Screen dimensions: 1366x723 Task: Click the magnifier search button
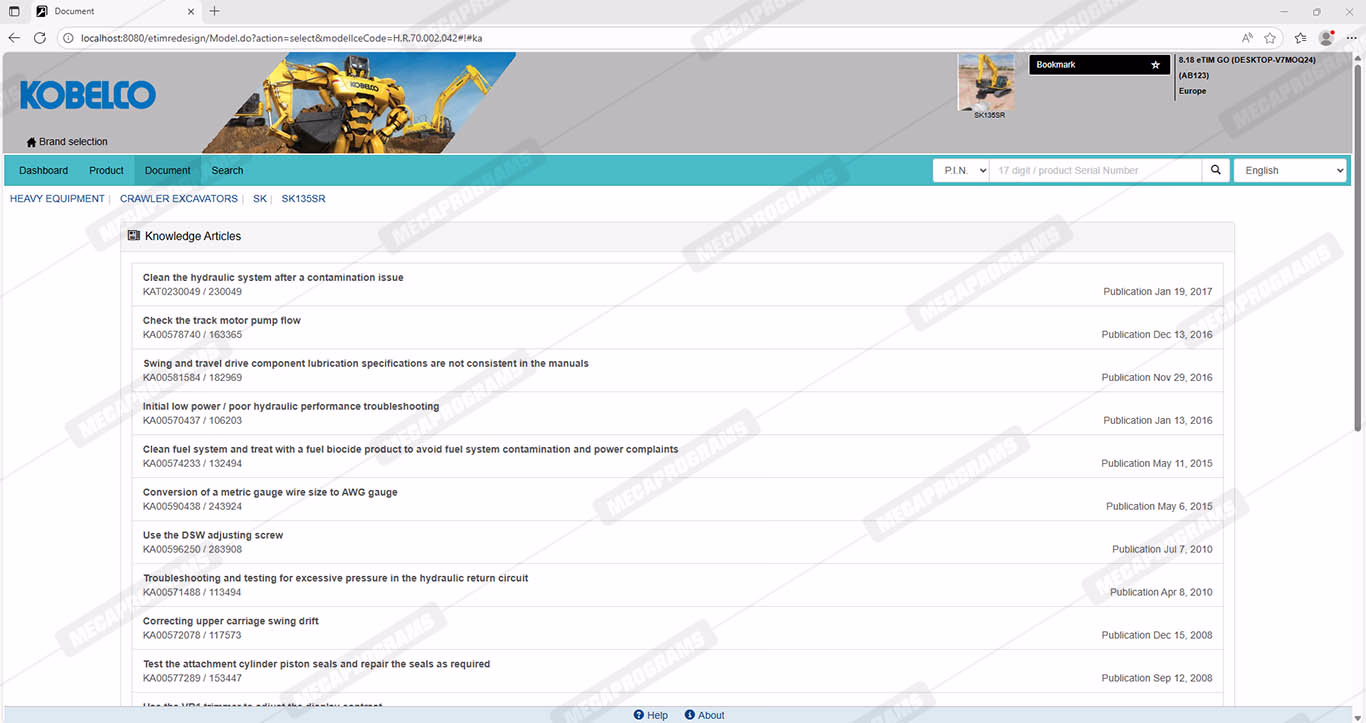click(x=1215, y=170)
